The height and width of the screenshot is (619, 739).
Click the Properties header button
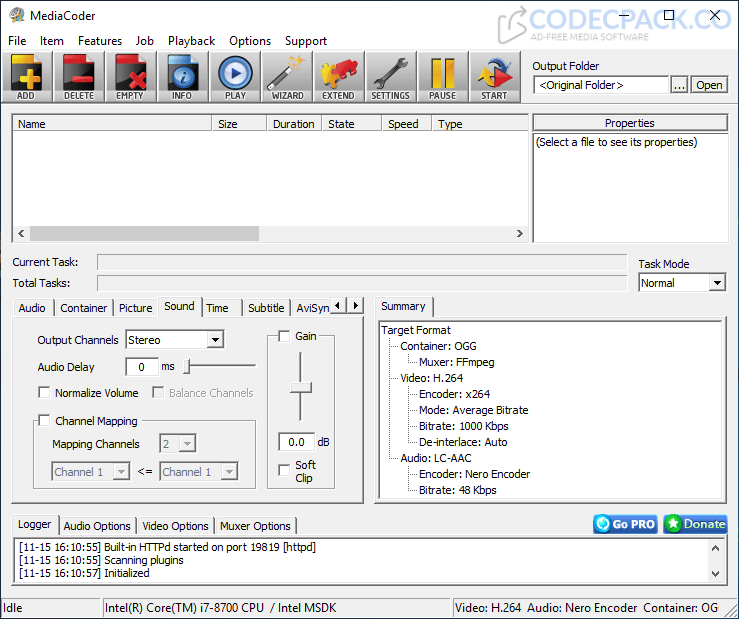click(630, 123)
